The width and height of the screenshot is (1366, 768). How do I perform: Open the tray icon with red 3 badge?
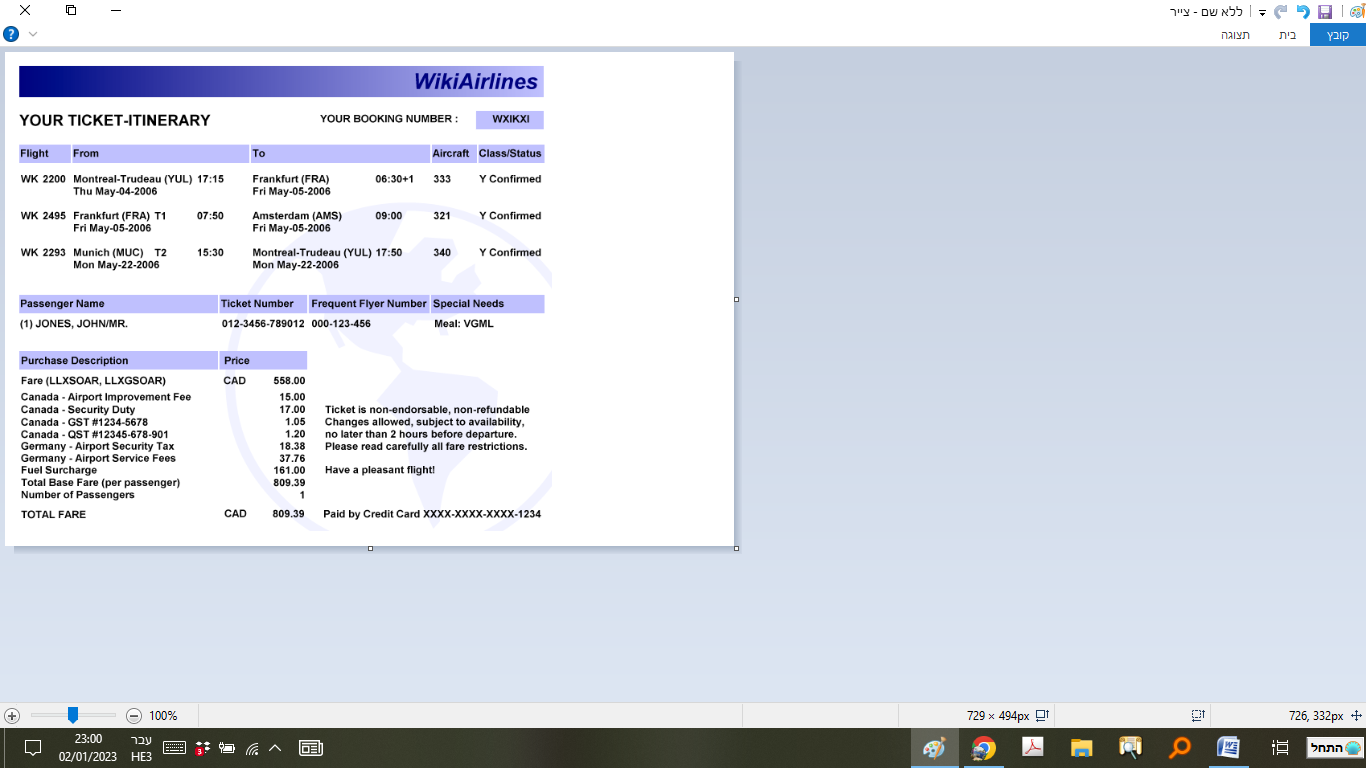202,748
